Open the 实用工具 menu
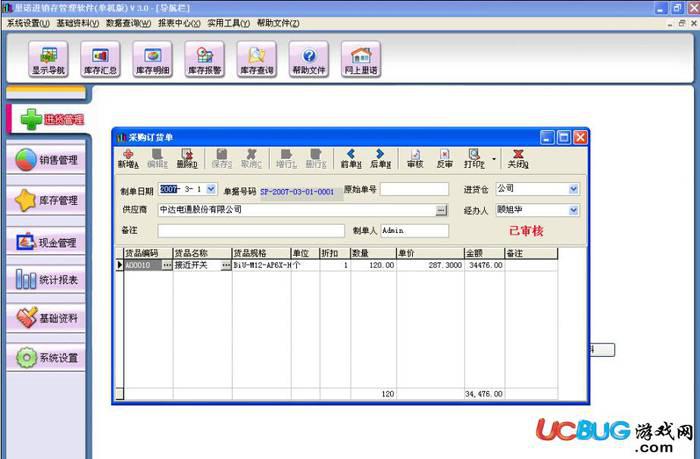Image resolution: width=700 pixels, height=459 pixels. [229, 23]
